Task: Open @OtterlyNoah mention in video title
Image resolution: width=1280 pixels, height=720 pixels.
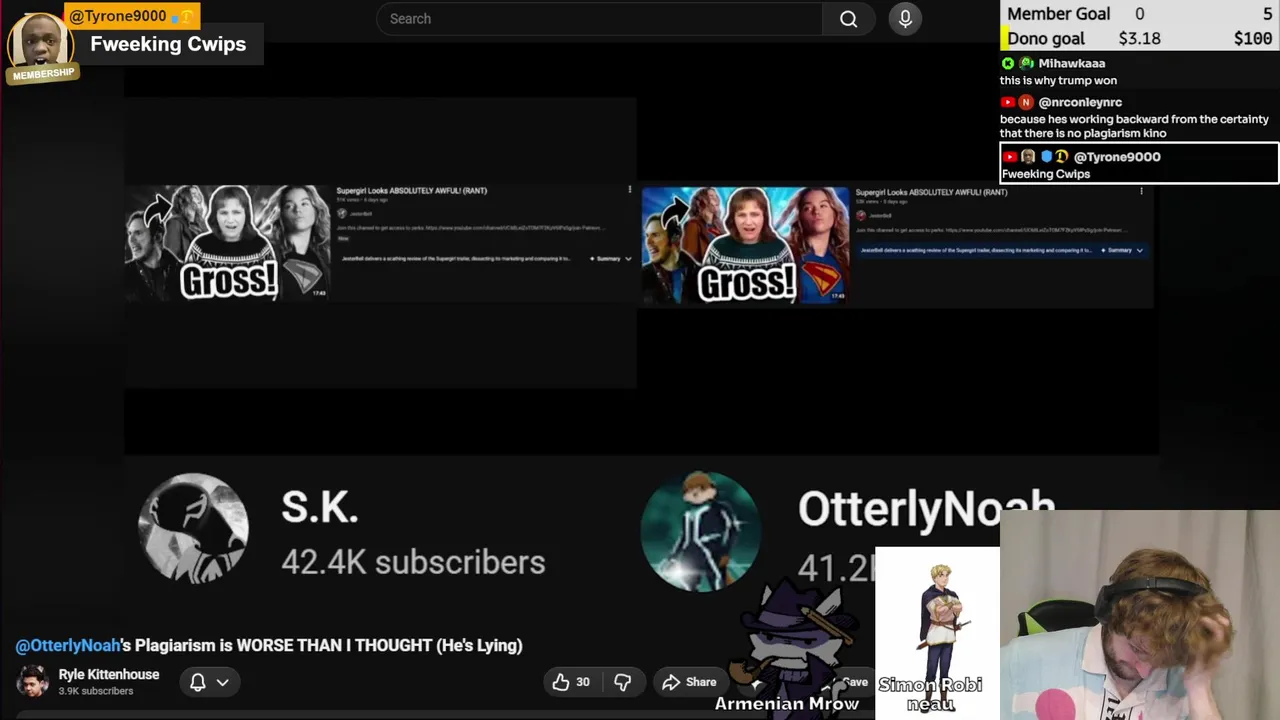Action: 67,645
